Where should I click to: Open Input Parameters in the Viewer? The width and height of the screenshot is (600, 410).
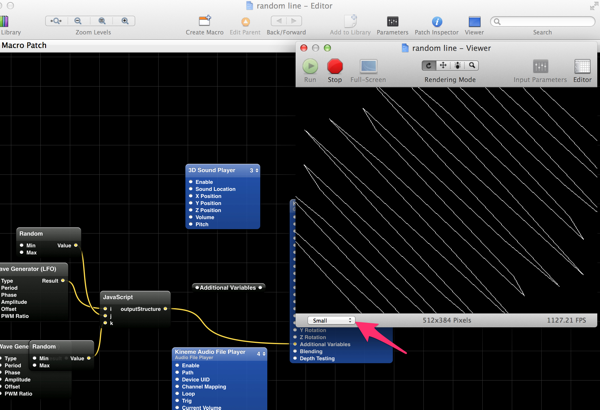coord(540,67)
